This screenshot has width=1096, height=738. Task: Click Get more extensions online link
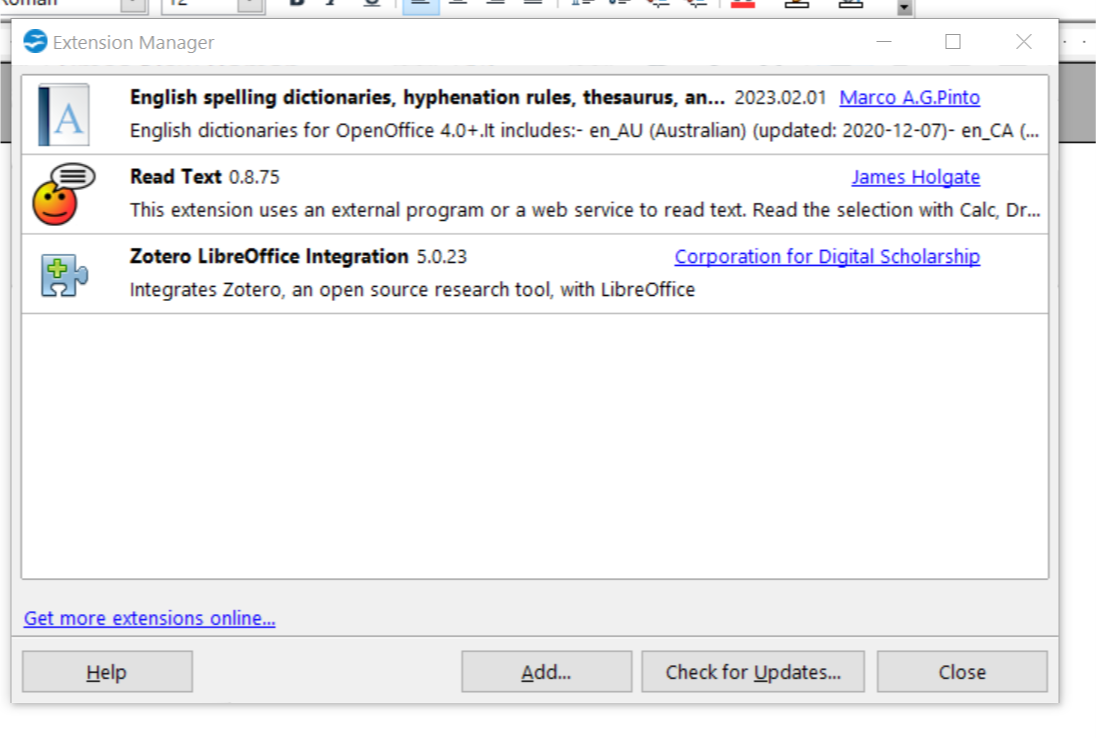(x=150, y=618)
